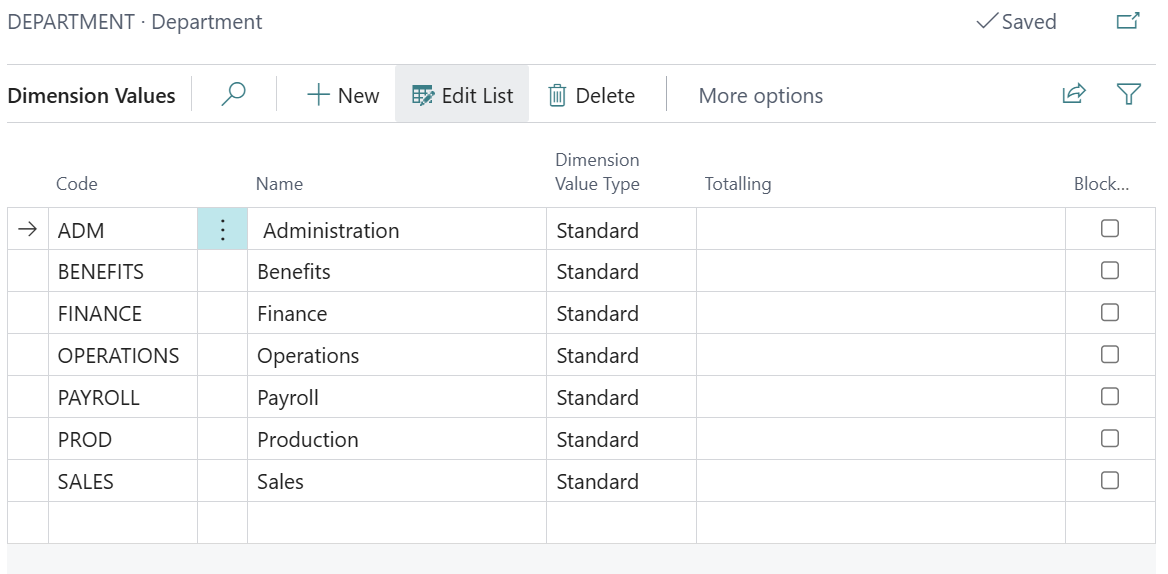Image resolution: width=1168 pixels, height=574 pixels.
Task: Click the Operations name cell
Action: coord(397,355)
